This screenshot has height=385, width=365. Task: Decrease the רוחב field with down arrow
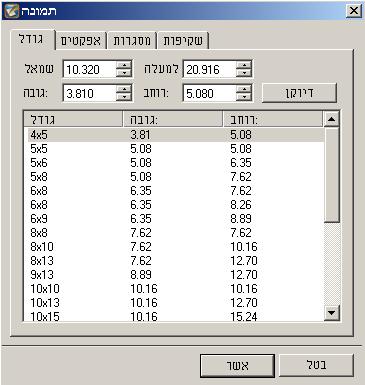244,97
